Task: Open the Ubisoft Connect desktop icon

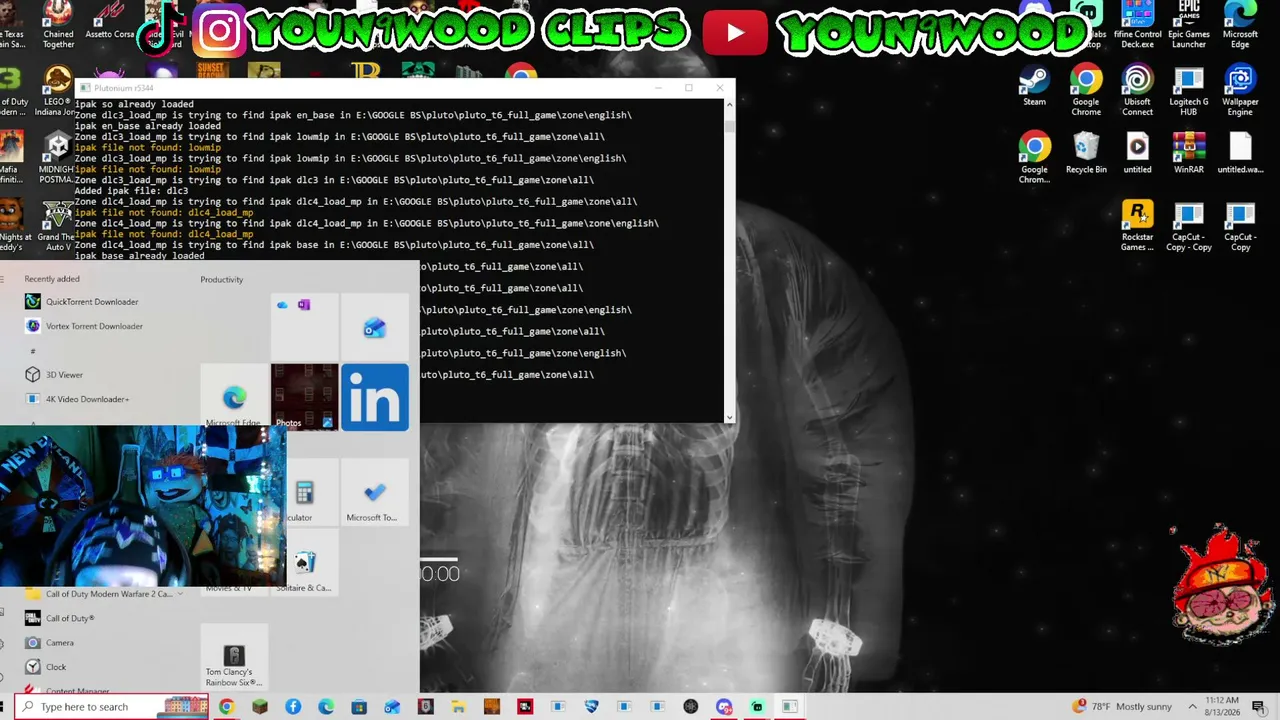Action: (1137, 91)
